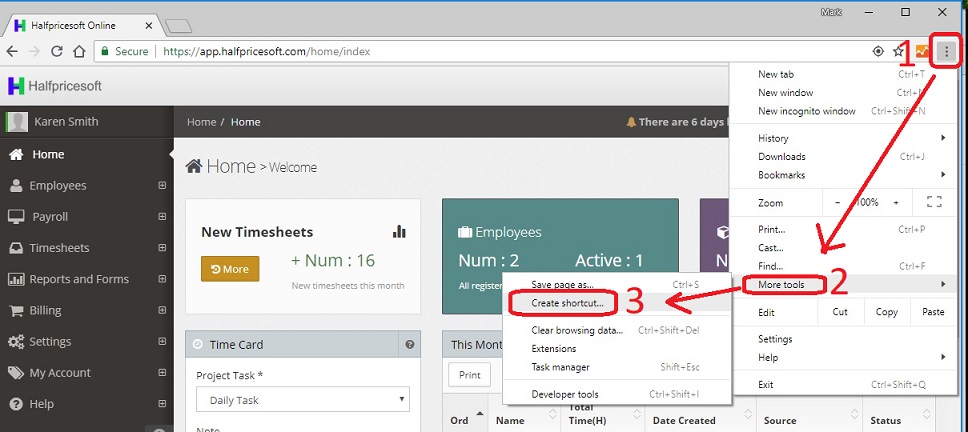Click the fullscreen icon in Zoom row

tap(934, 202)
